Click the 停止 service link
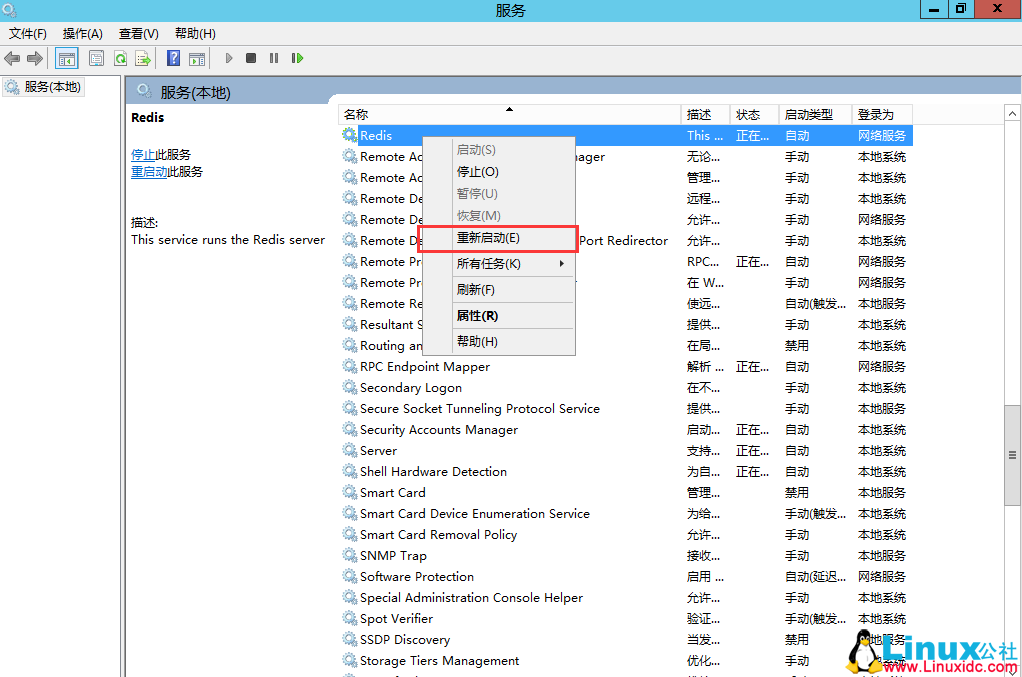Screen dimensions: 1022x677 (x=142, y=155)
